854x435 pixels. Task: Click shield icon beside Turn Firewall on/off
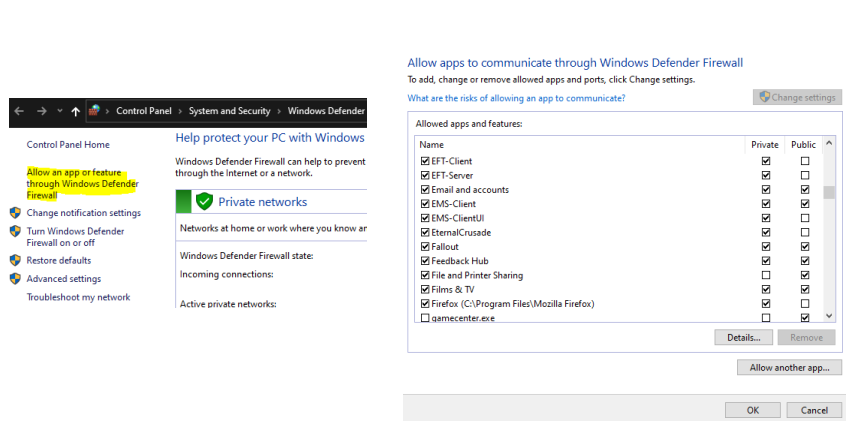(15, 231)
